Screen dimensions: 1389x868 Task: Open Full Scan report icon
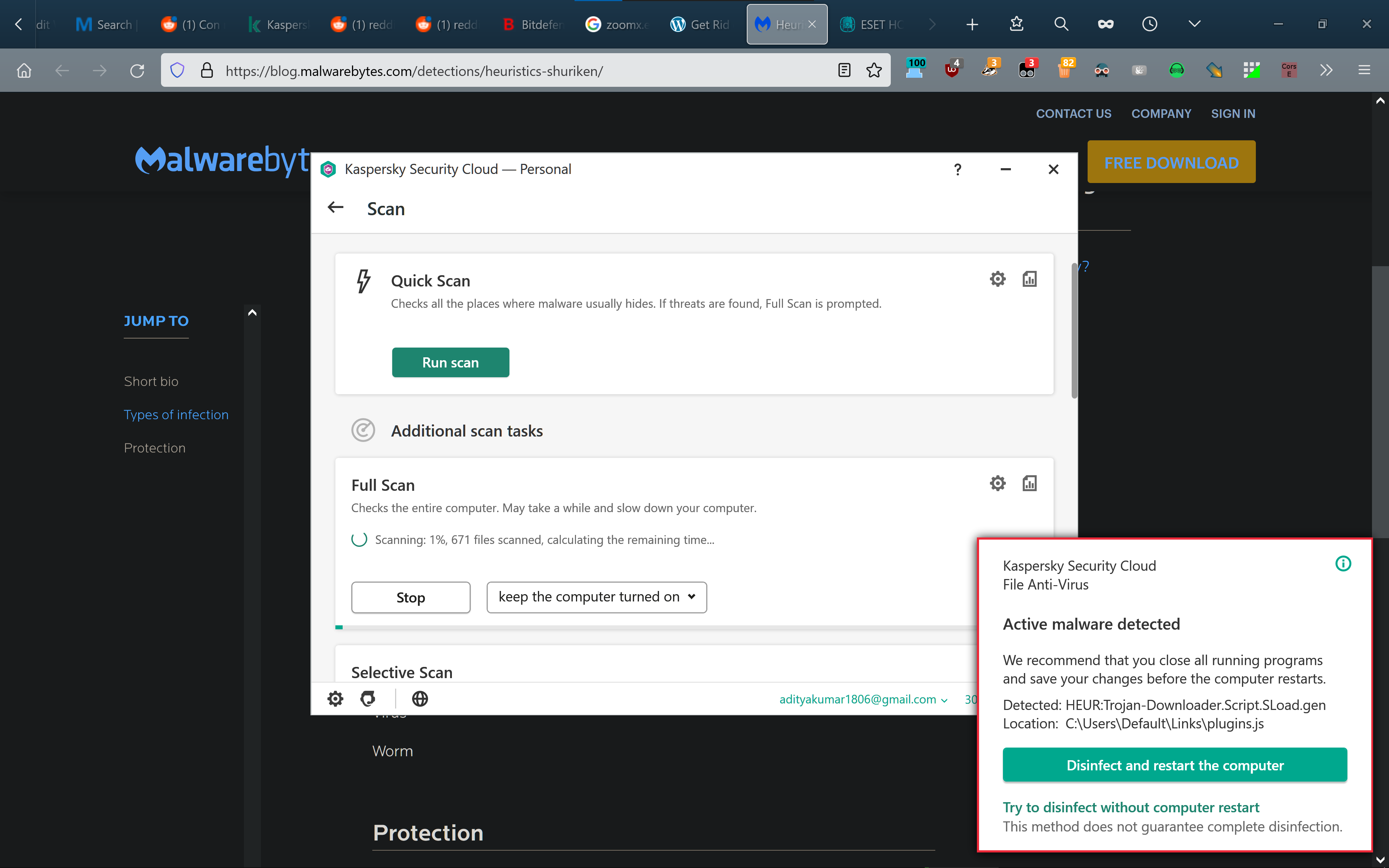1029,484
